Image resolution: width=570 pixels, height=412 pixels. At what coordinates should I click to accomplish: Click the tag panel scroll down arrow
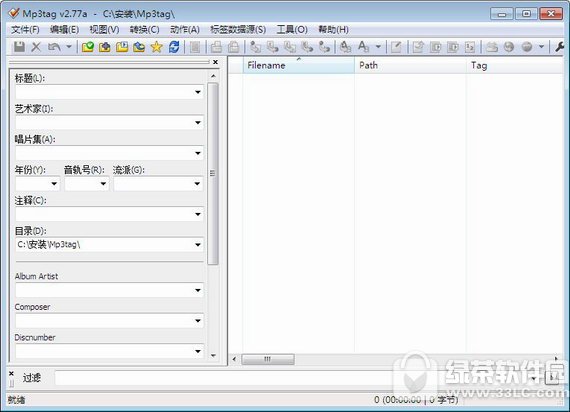coord(213,356)
